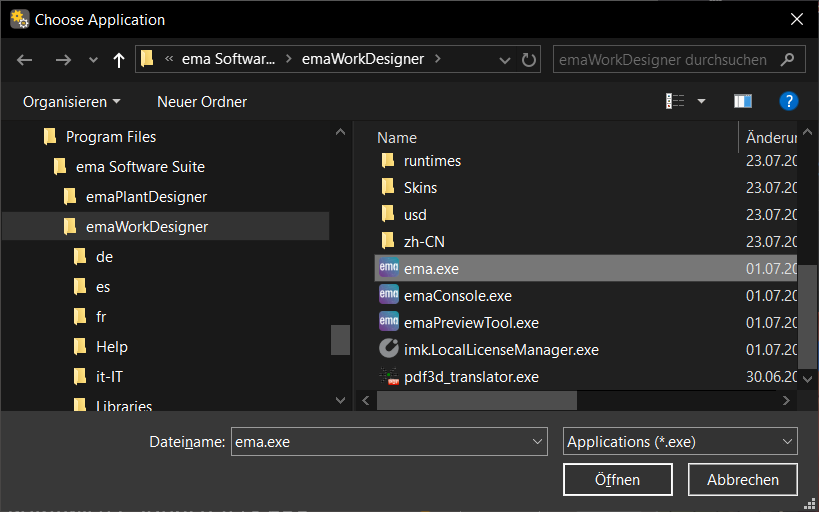Close the Choose Application dialog
Image resolution: width=819 pixels, height=512 pixels.
tap(797, 19)
